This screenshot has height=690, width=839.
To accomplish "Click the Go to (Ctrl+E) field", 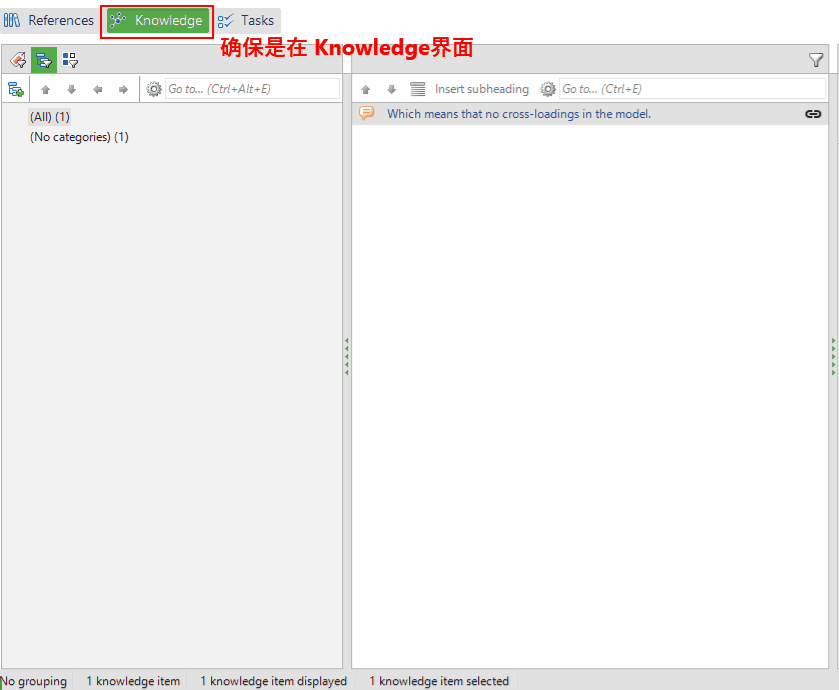I will [x=692, y=89].
